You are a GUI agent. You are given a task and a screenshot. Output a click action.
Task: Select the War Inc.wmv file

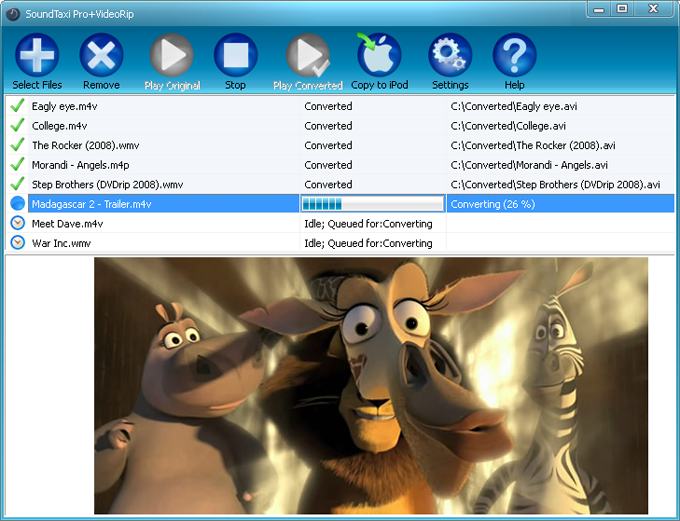61,243
